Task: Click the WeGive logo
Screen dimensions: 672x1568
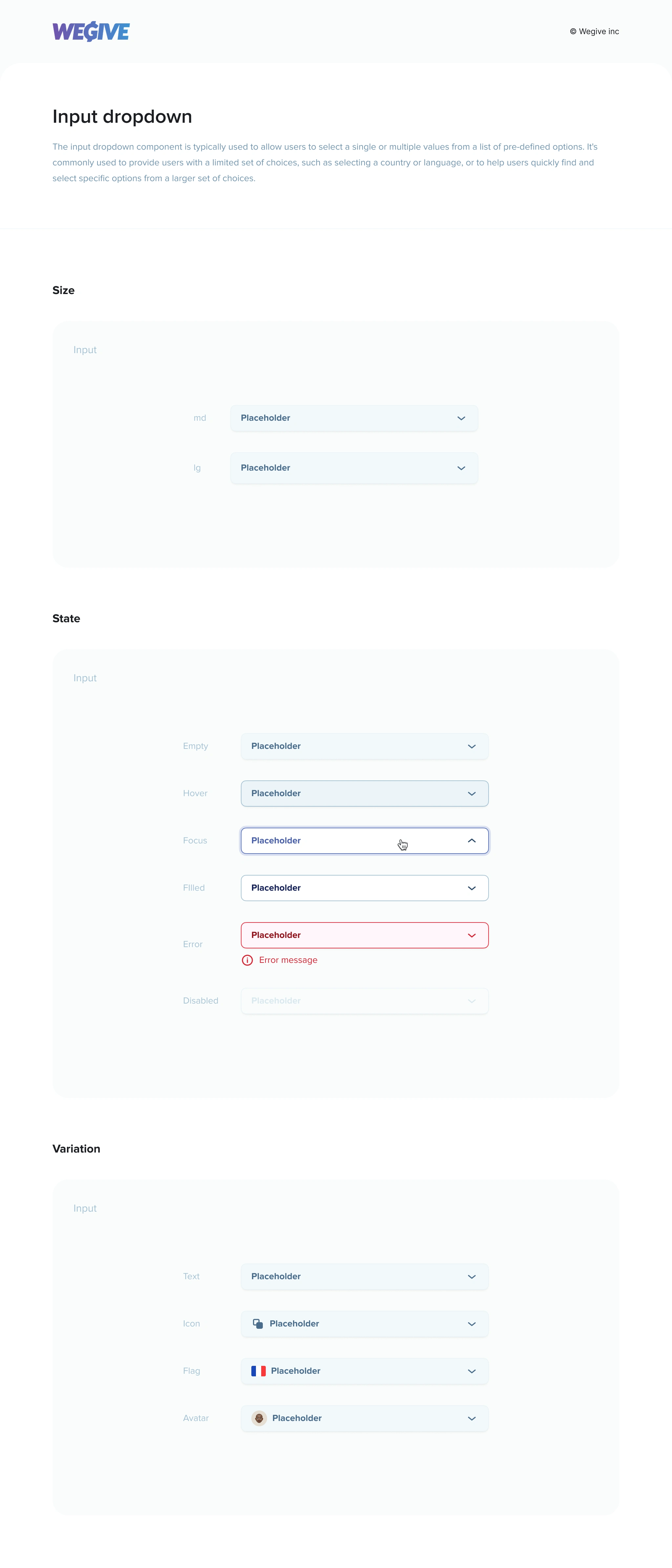Action: click(x=91, y=32)
